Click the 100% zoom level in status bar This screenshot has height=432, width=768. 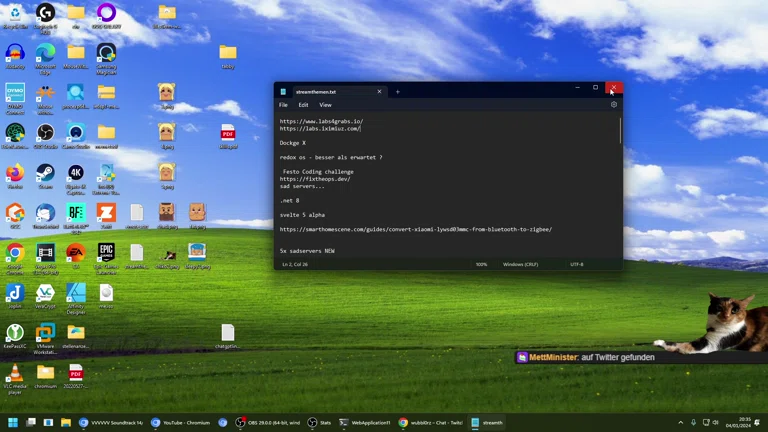(x=481, y=264)
